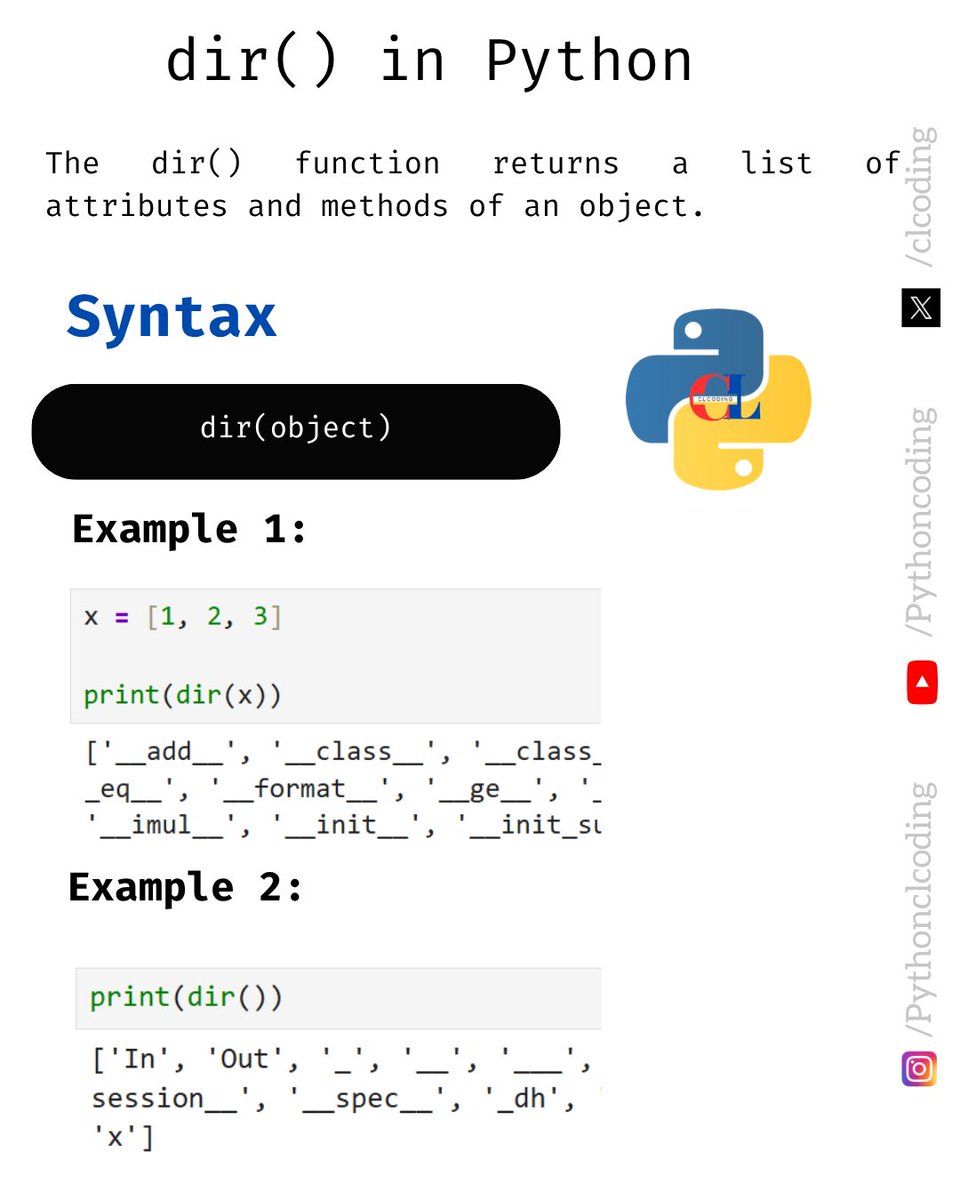The image size is (960, 1200).
Task: Click the output line starting "_eq__', '__format__'"
Action: click(343, 790)
